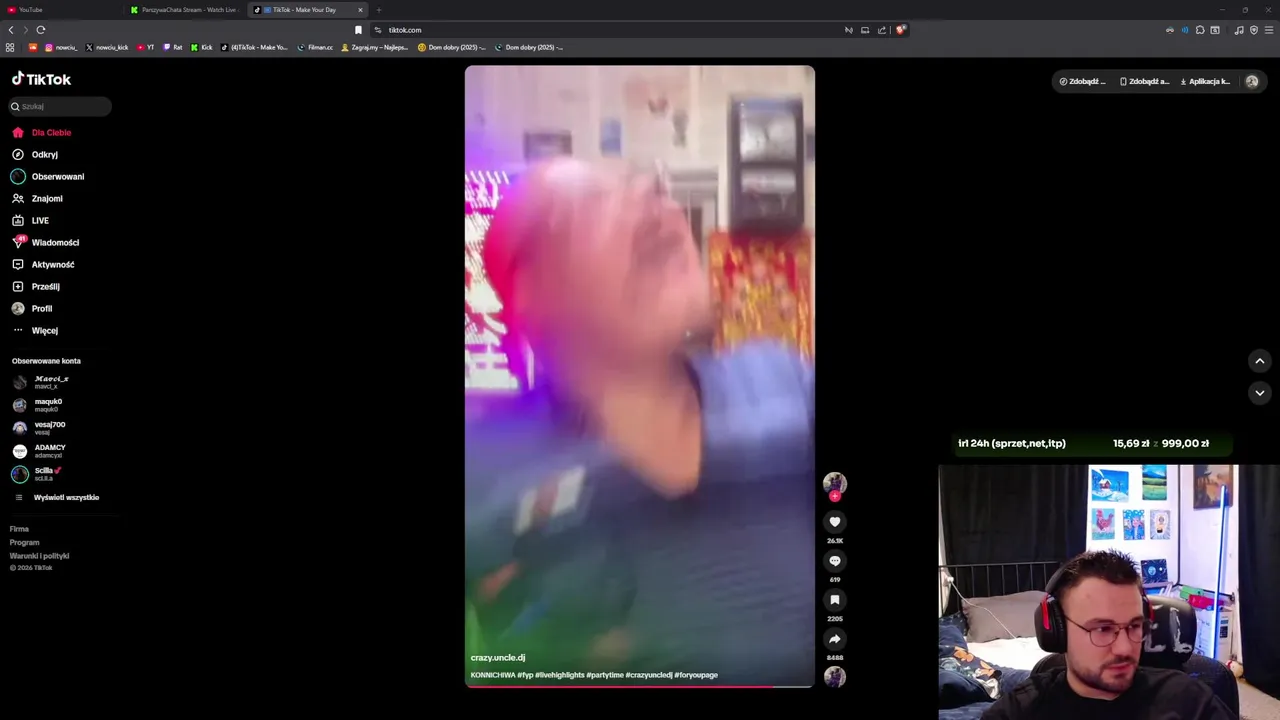This screenshot has width=1280, height=720.
Task: Open the Filman.cc bookmark
Action: pyautogui.click(x=316, y=47)
